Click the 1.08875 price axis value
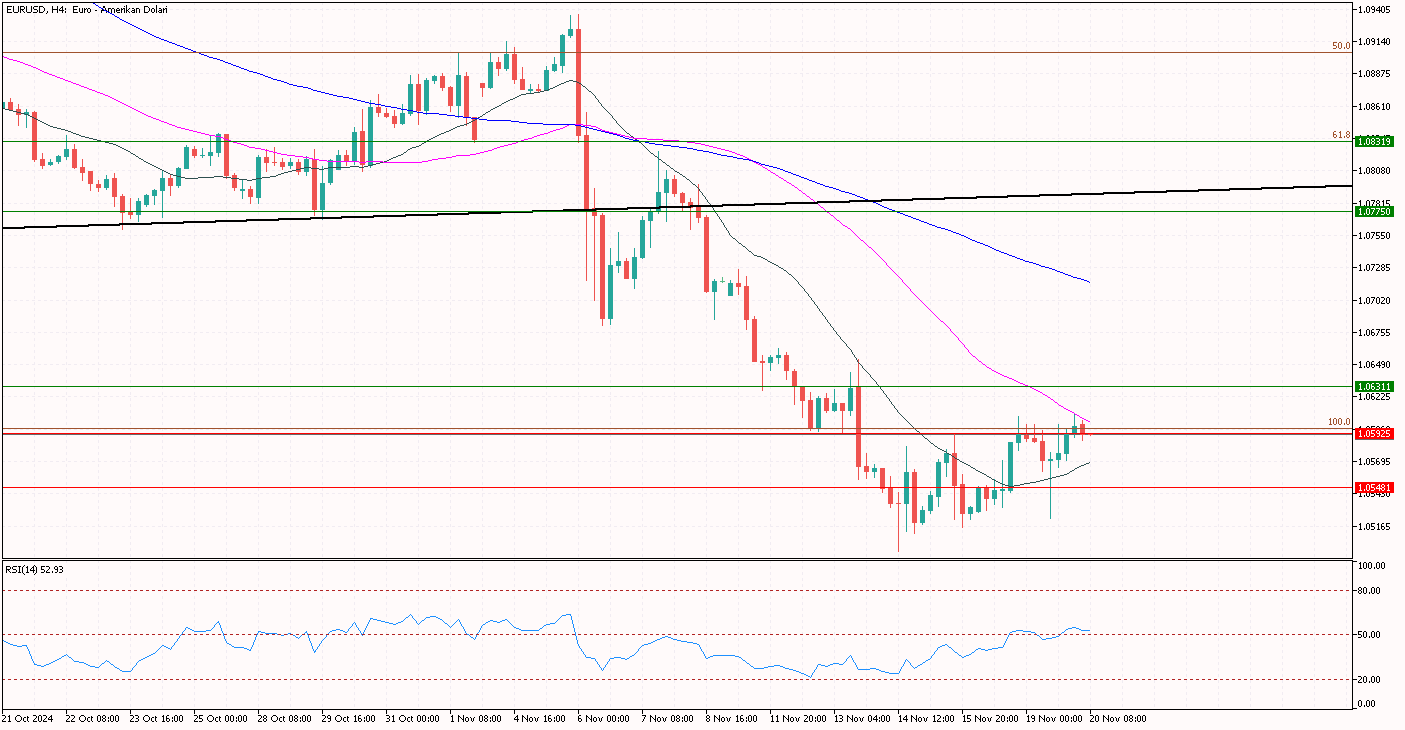Screen dimensions: 1405x730 1375,74
